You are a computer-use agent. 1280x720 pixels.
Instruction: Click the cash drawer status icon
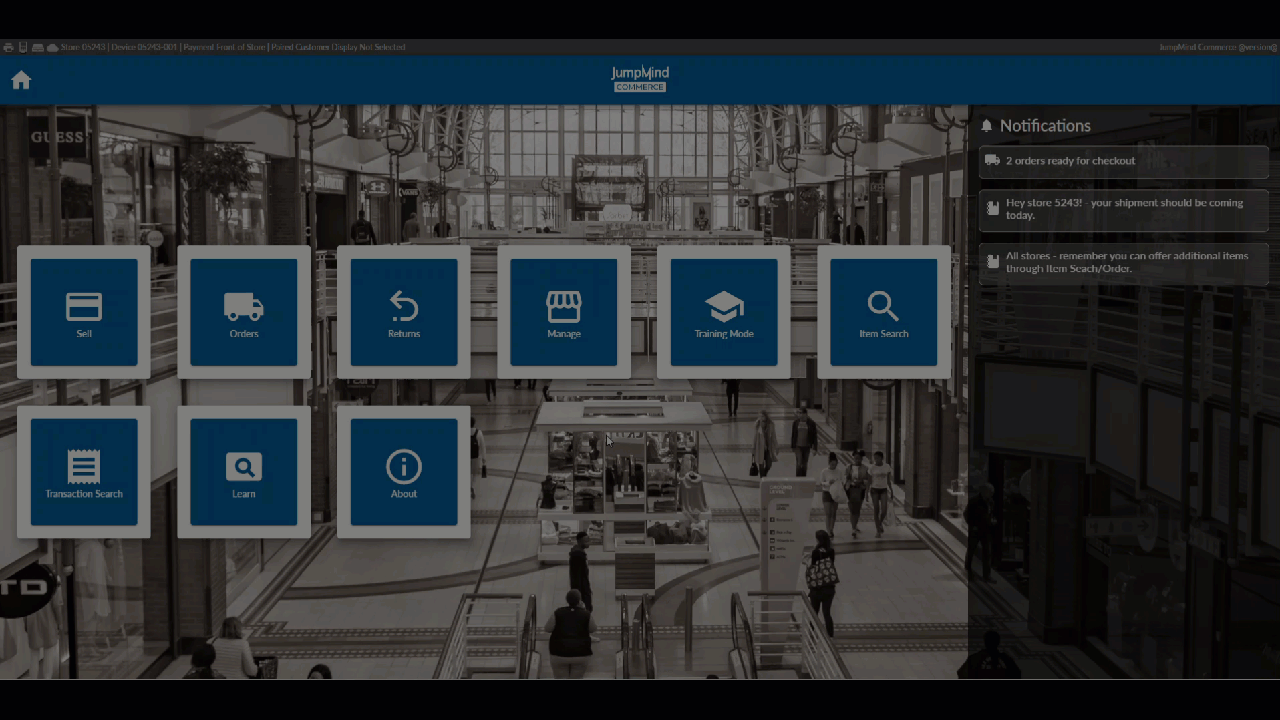[37, 47]
